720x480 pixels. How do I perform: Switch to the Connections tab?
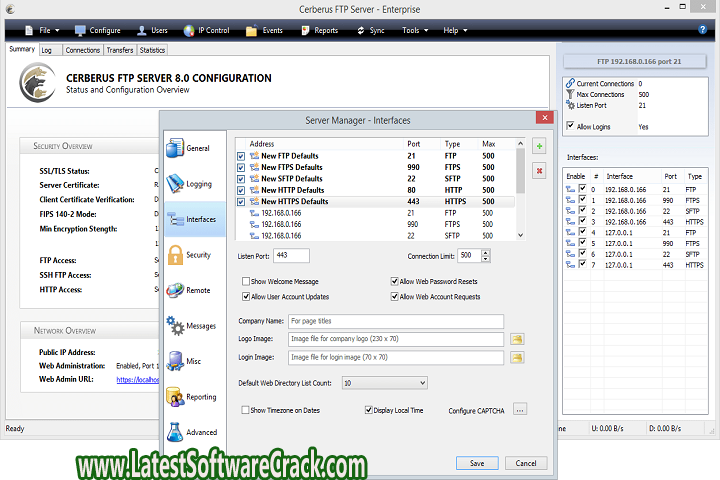[82, 49]
